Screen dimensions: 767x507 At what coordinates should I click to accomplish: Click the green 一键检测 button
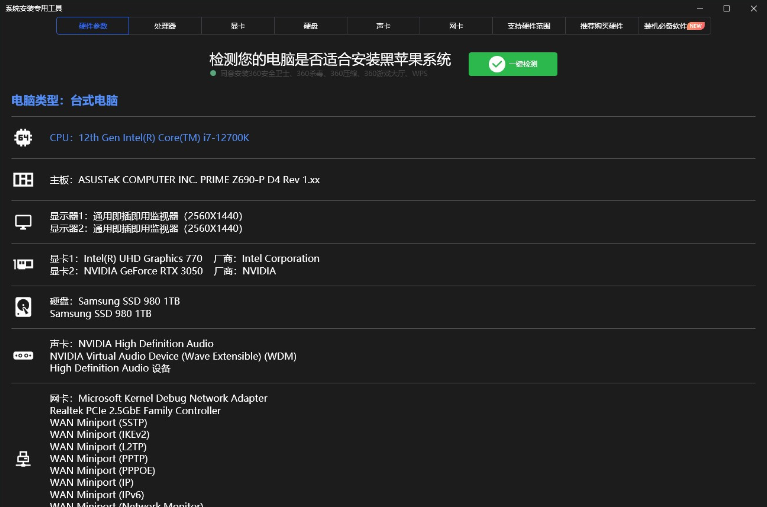tap(513, 64)
